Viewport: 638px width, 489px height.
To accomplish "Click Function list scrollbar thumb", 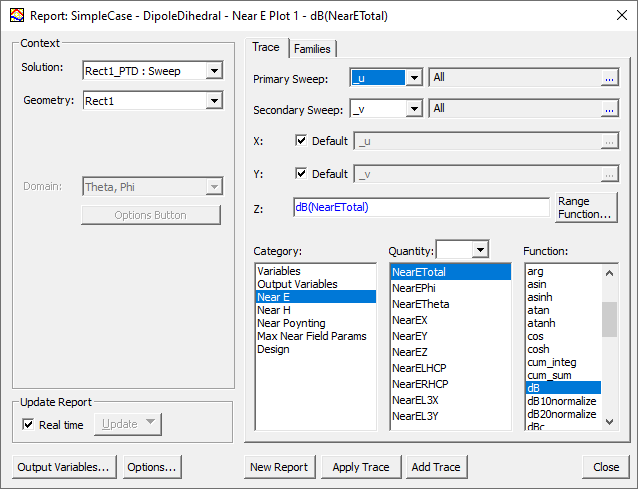I will 609,319.
